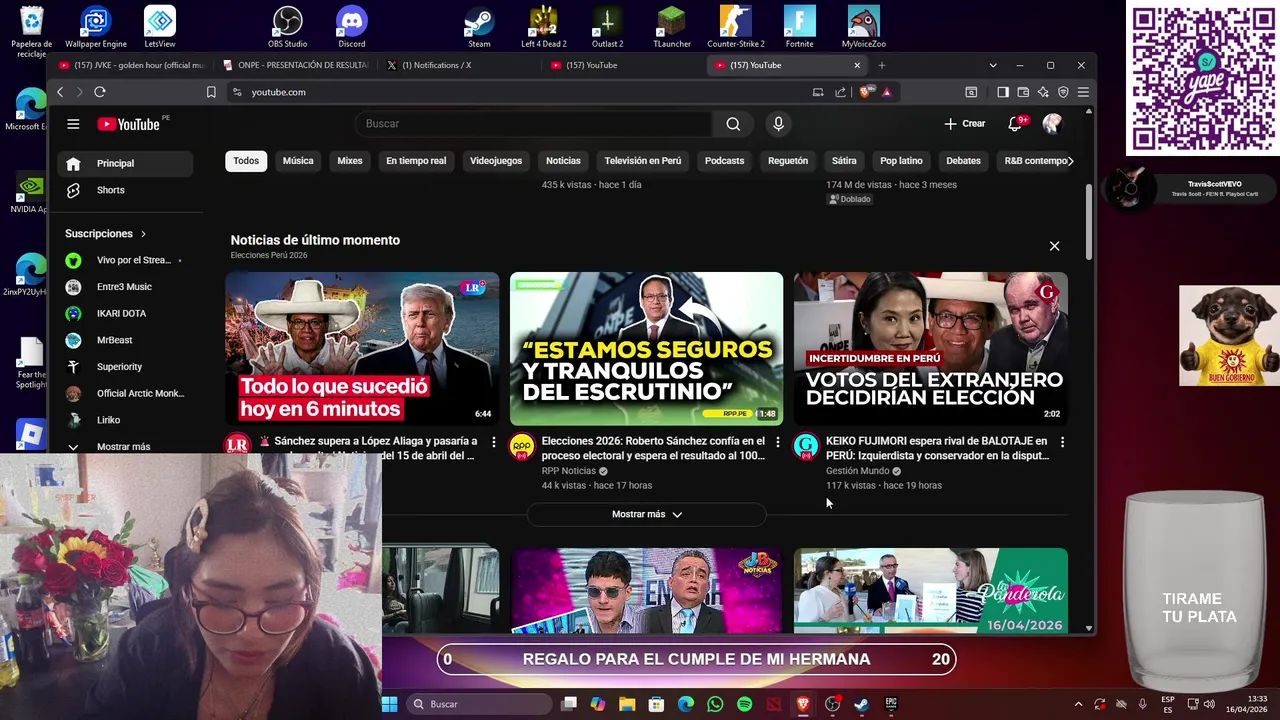This screenshot has width=1280, height=720.
Task: Open the browser tab list dropdown
Action: tap(993, 65)
